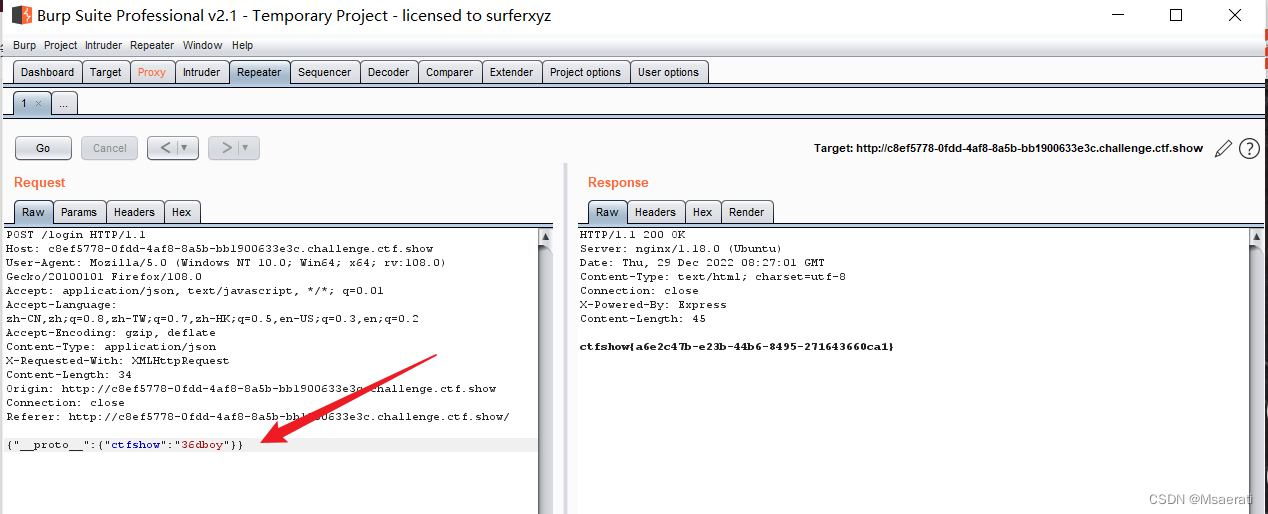Add a new Repeater tab with the ... tab
Viewport: 1268px width, 514px height.
(63, 103)
